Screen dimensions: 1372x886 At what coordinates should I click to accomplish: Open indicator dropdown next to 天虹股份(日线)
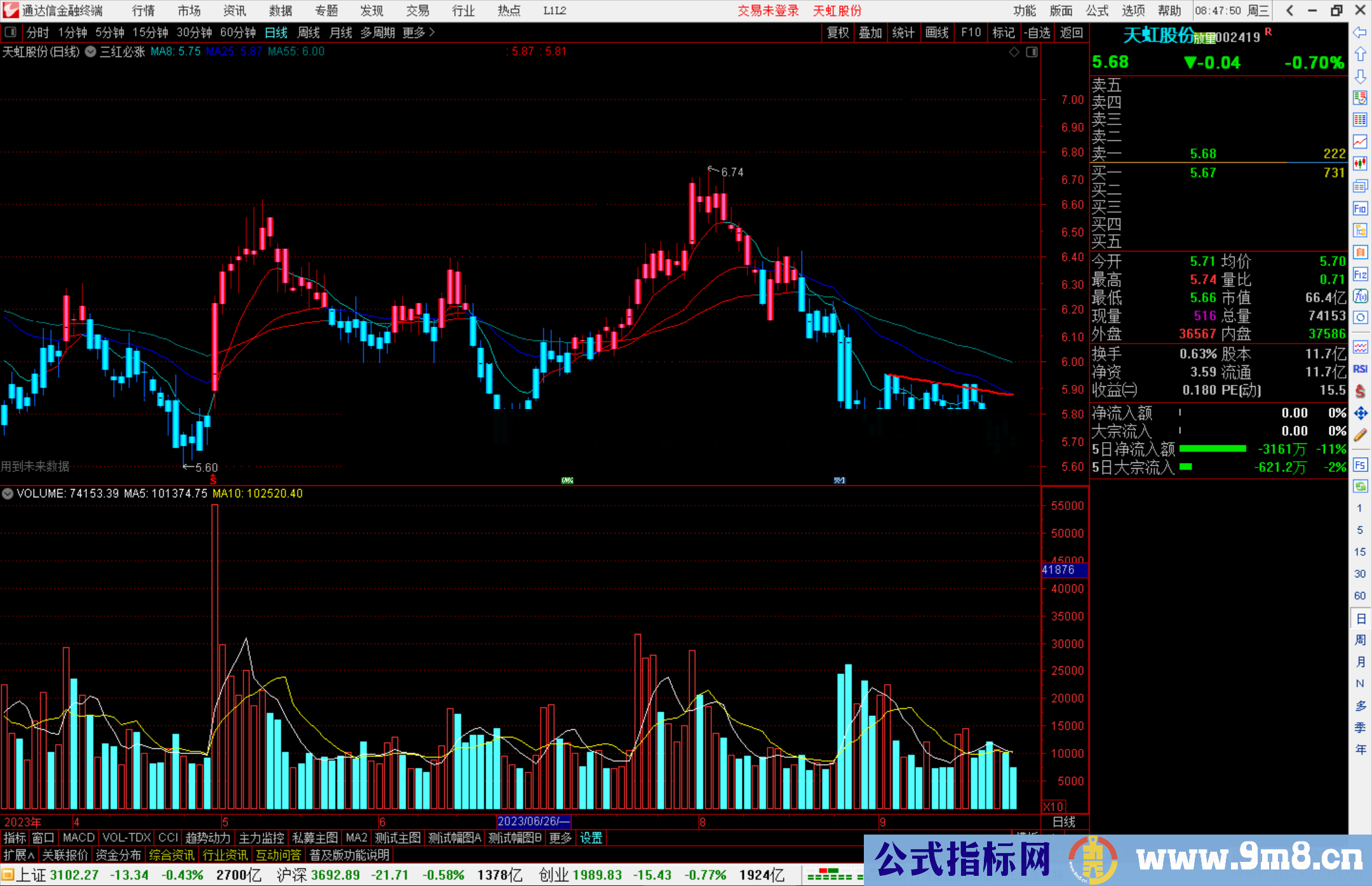(91, 52)
